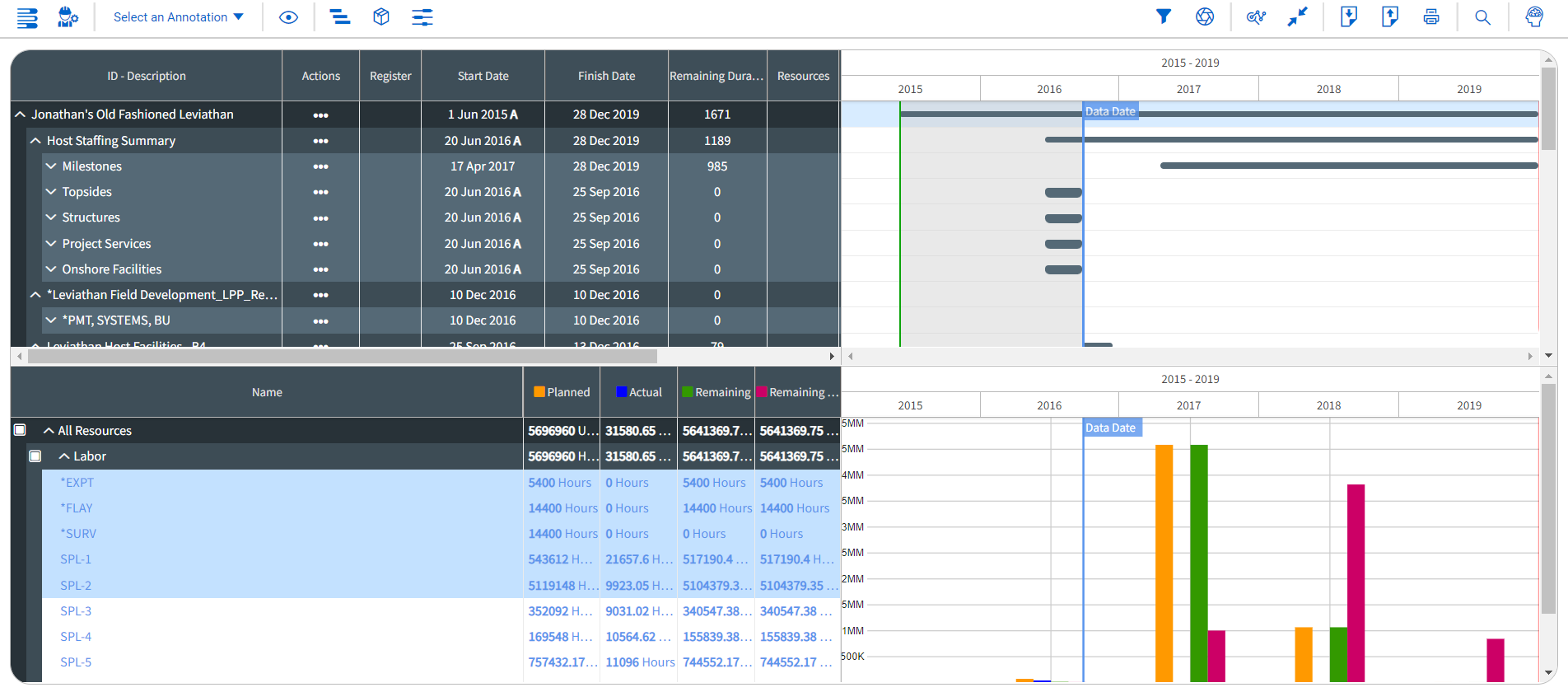Image resolution: width=1568 pixels, height=692 pixels.
Task: Open Actions menu for Topsides row
Action: click(320, 192)
